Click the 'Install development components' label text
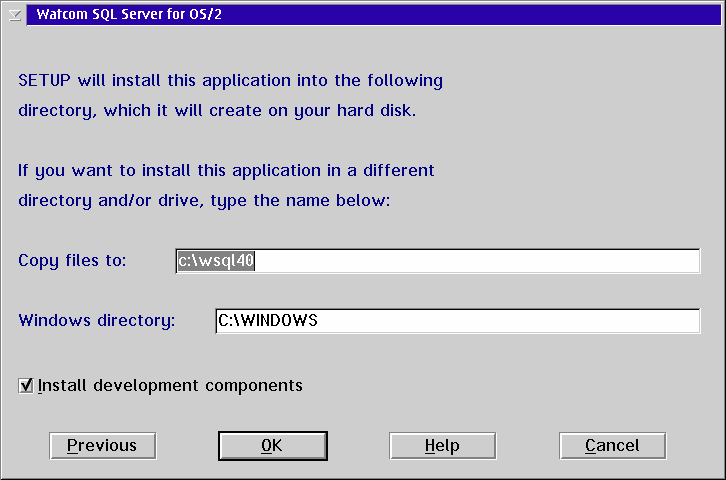The width and height of the screenshot is (726, 480). (170, 386)
